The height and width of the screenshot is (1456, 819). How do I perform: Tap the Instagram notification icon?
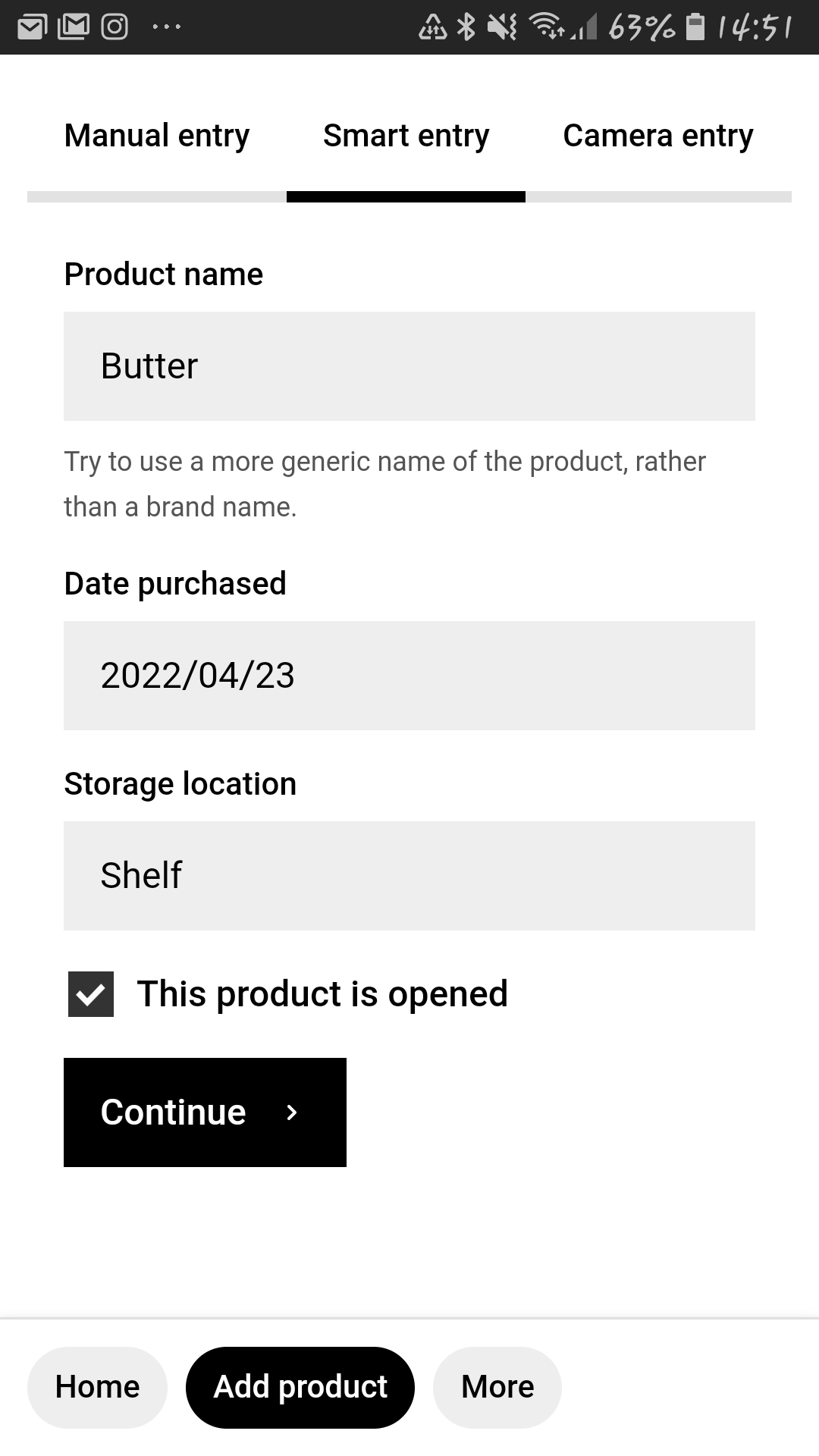click(x=115, y=27)
